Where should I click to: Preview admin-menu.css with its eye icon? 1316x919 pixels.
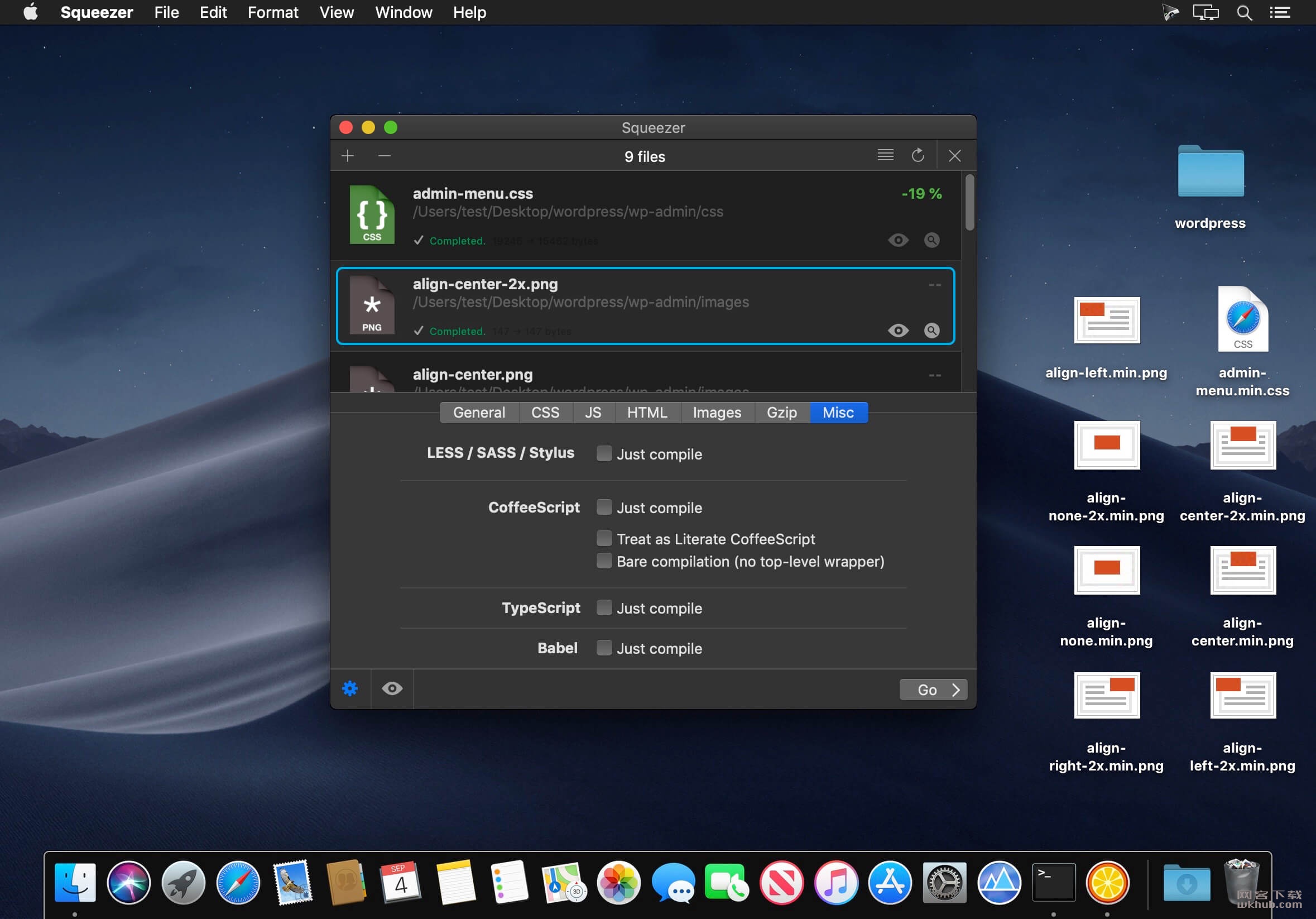tap(898, 240)
